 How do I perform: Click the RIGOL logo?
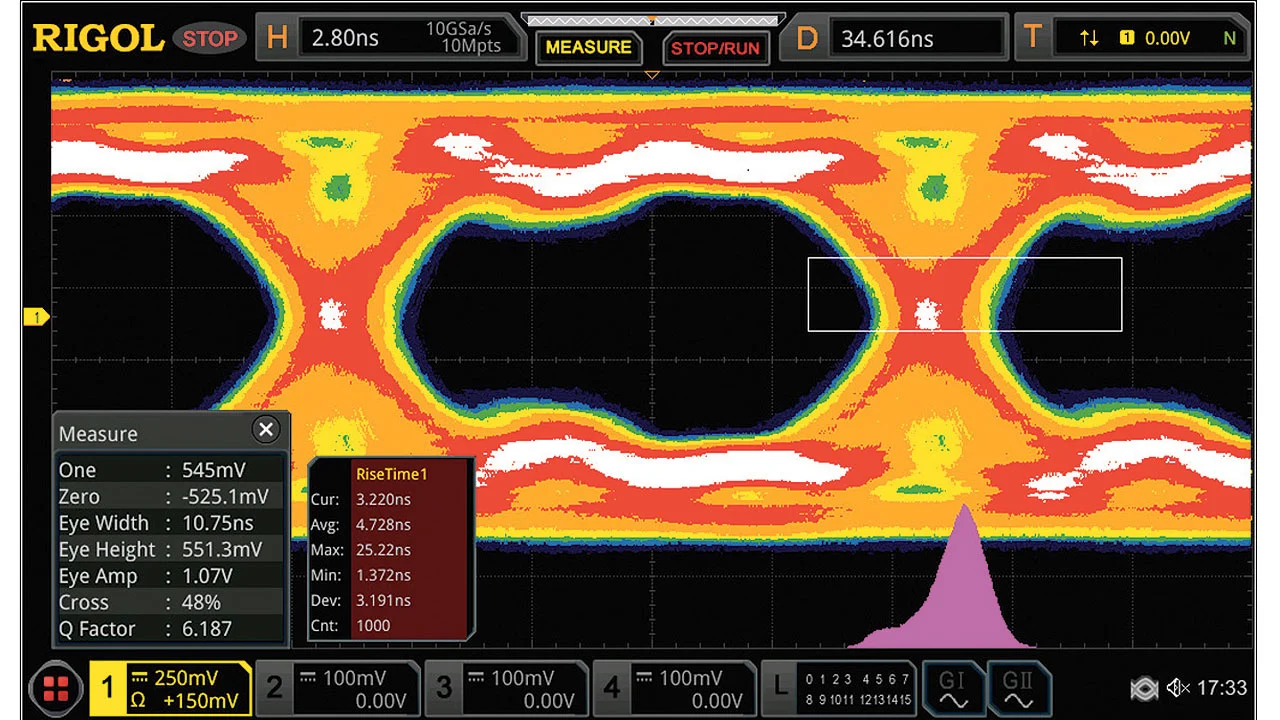pyautogui.click(x=98, y=38)
